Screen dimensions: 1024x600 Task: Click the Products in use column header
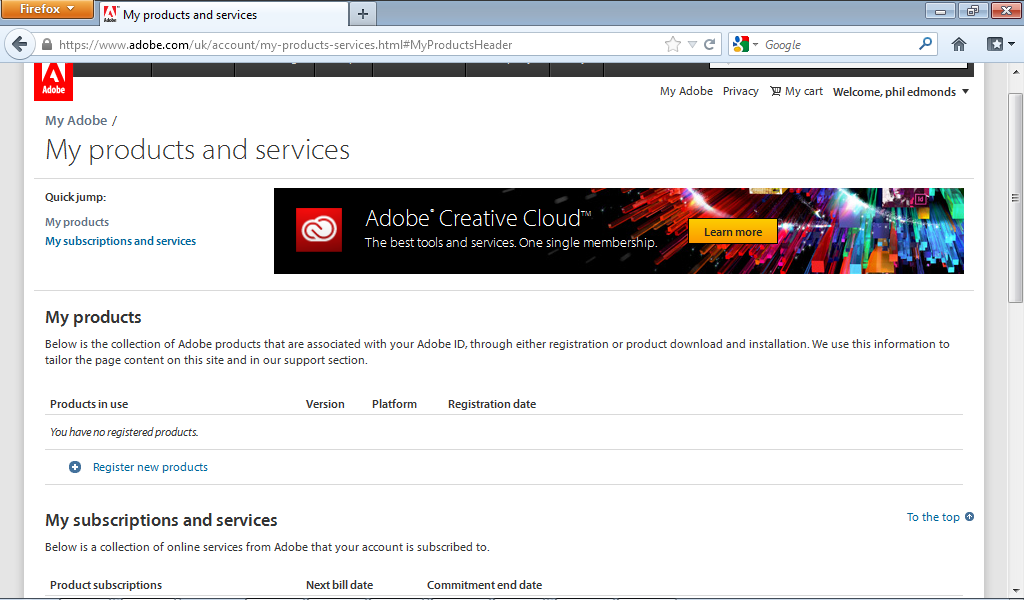[x=89, y=404]
